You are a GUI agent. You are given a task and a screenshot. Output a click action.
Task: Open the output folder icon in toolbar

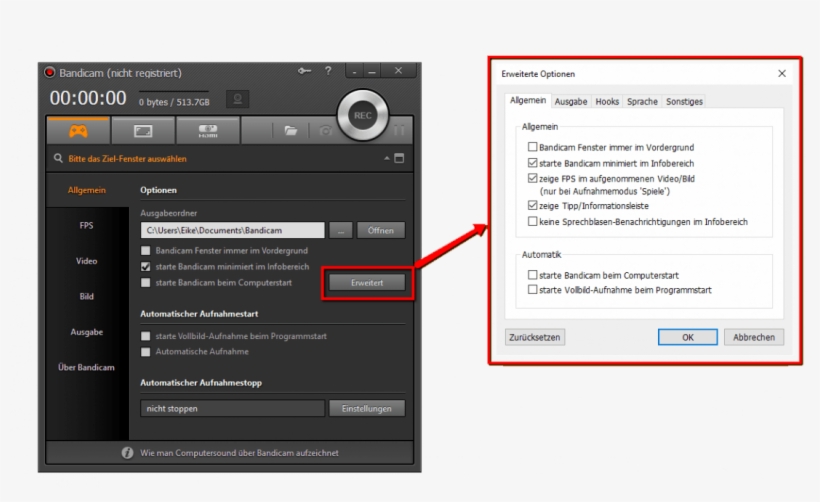[291, 131]
